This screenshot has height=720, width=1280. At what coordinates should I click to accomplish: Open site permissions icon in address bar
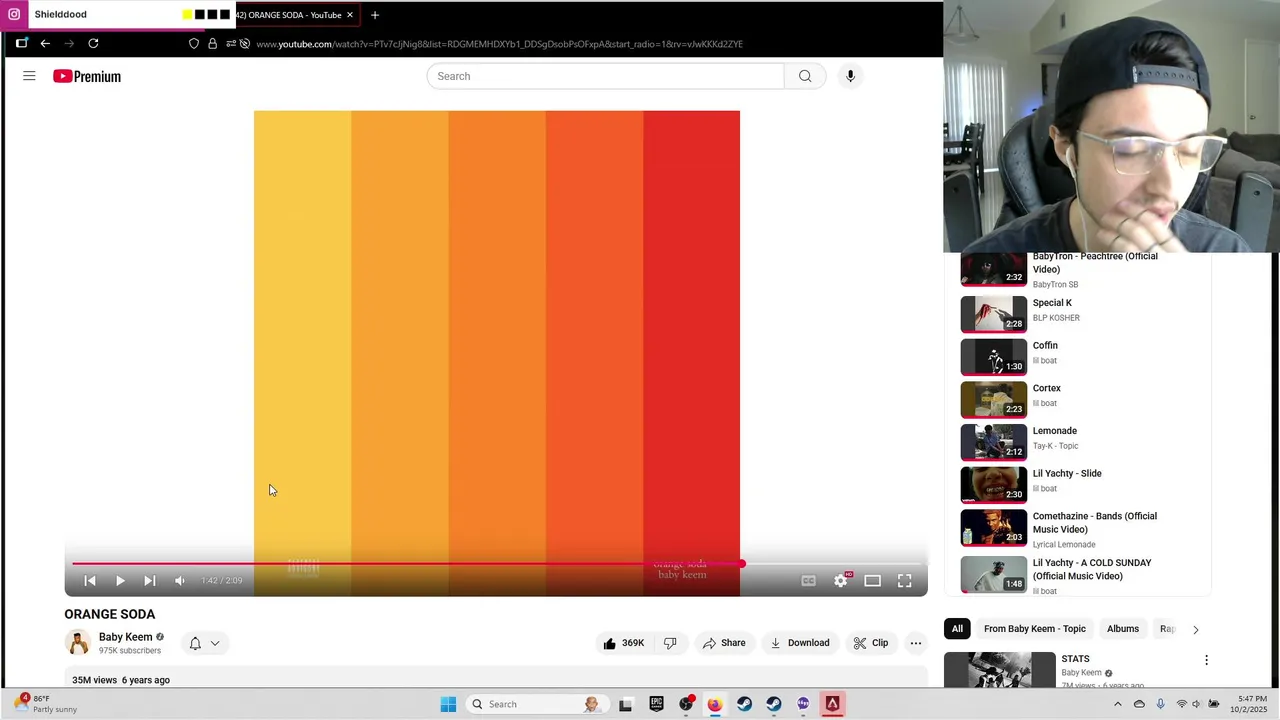coord(231,44)
